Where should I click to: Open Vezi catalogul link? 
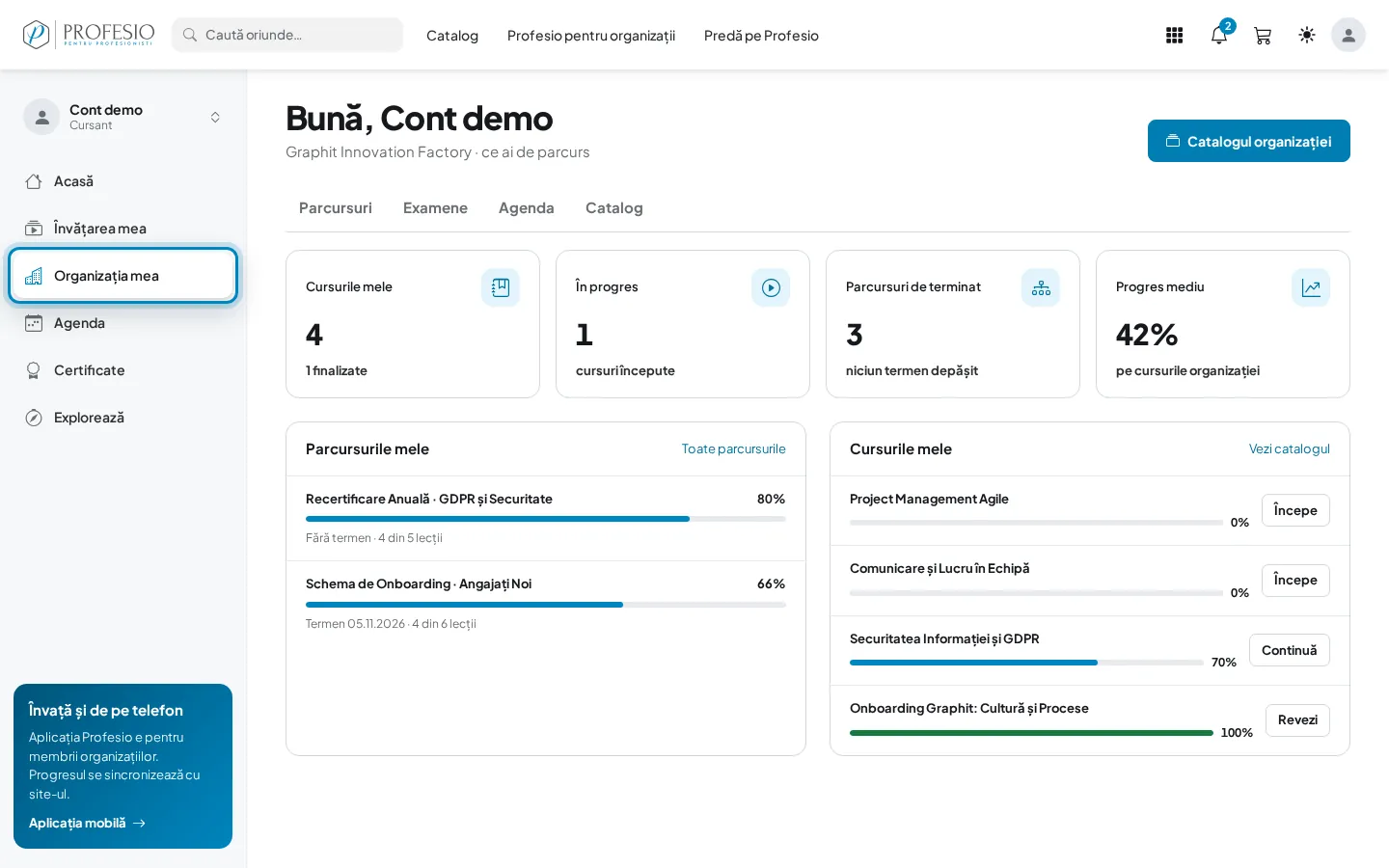pos(1290,448)
